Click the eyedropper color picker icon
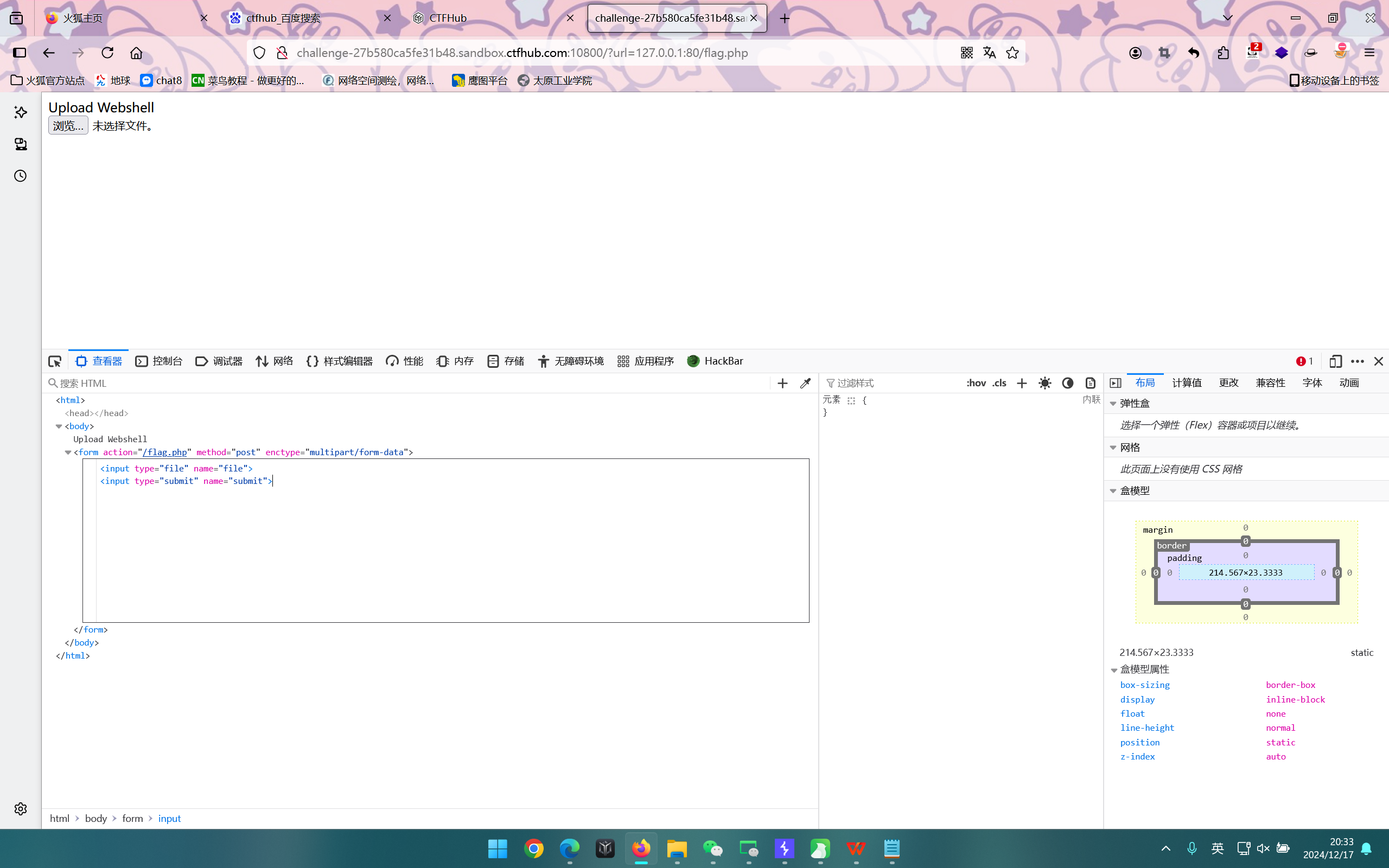Screen dimensions: 1389x868 click(805, 383)
